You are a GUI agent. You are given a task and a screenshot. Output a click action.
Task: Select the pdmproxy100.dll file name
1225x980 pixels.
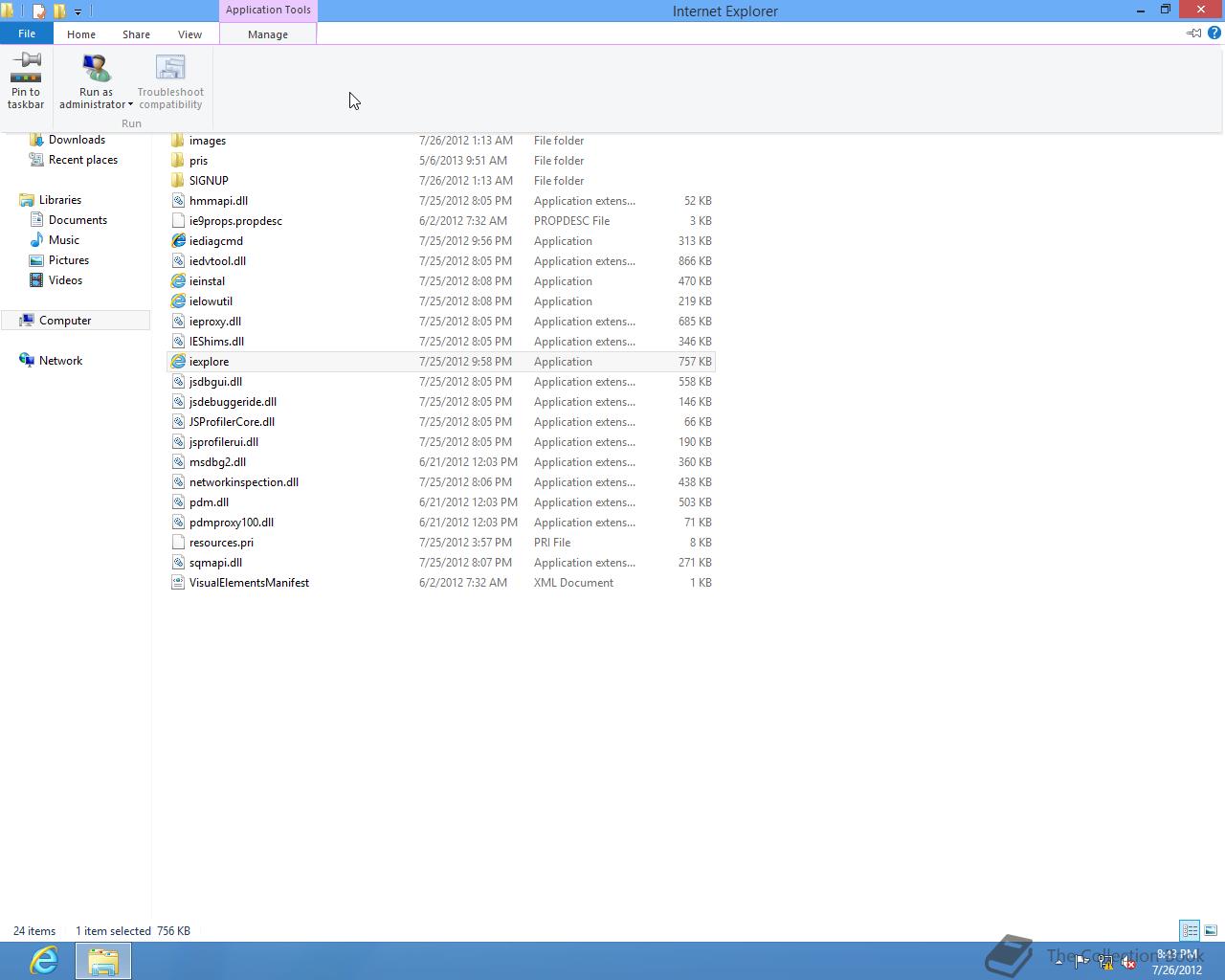point(232,523)
